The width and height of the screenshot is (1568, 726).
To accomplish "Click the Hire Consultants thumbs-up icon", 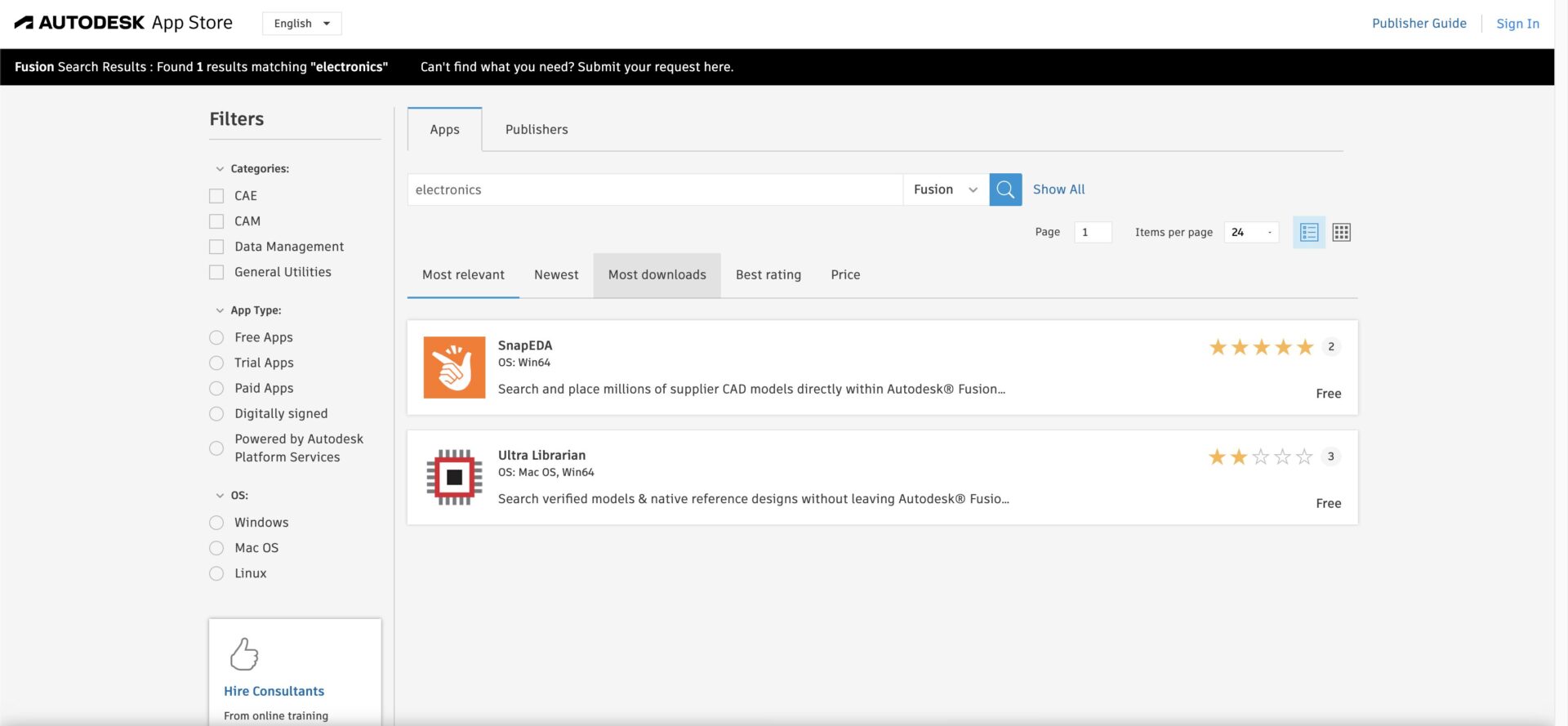I will [243, 654].
